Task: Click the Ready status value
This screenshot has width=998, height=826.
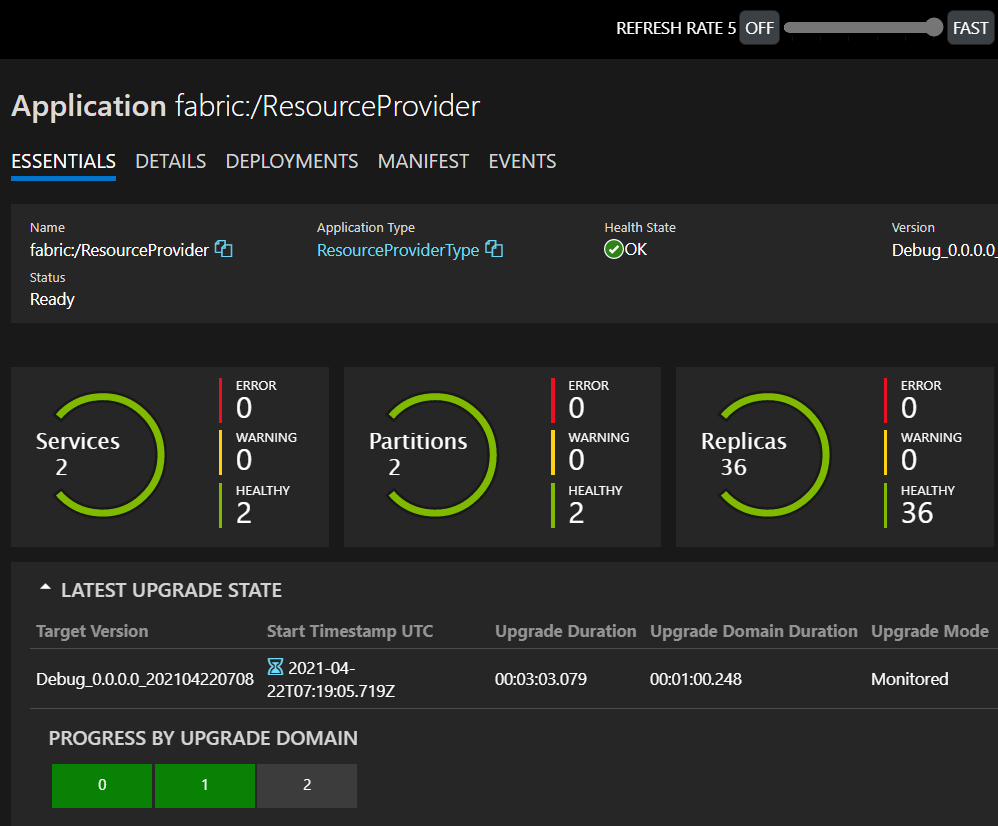Action: (x=52, y=299)
